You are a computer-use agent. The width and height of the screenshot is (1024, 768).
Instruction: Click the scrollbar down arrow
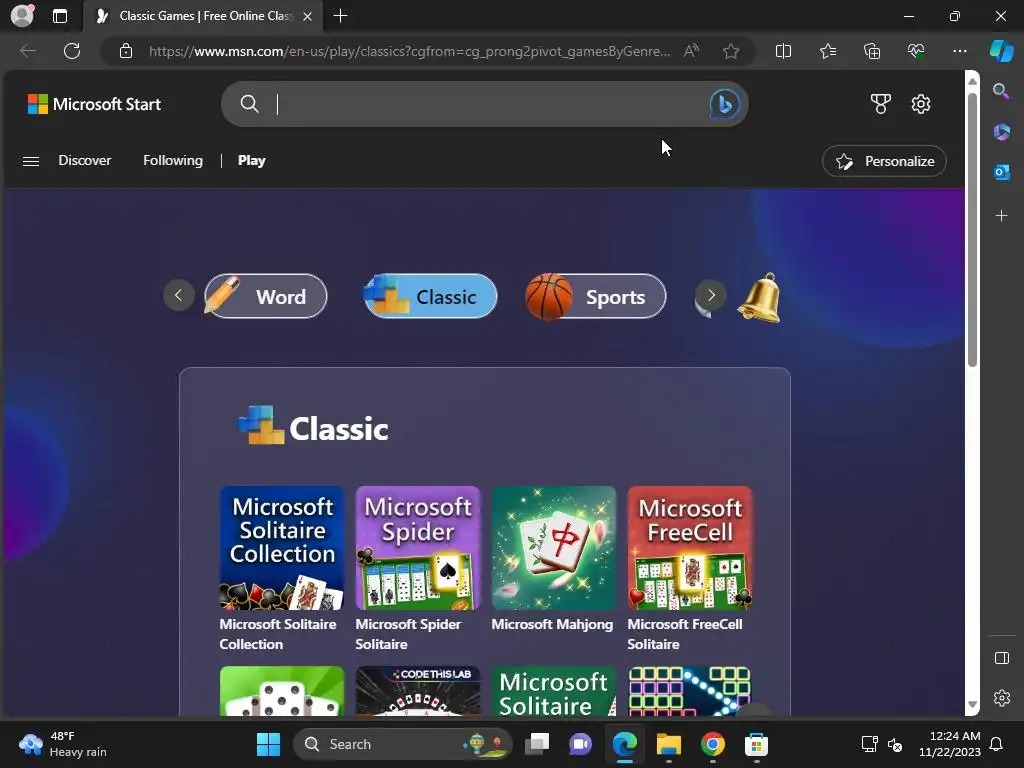pyautogui.click(x=972, y=705)
